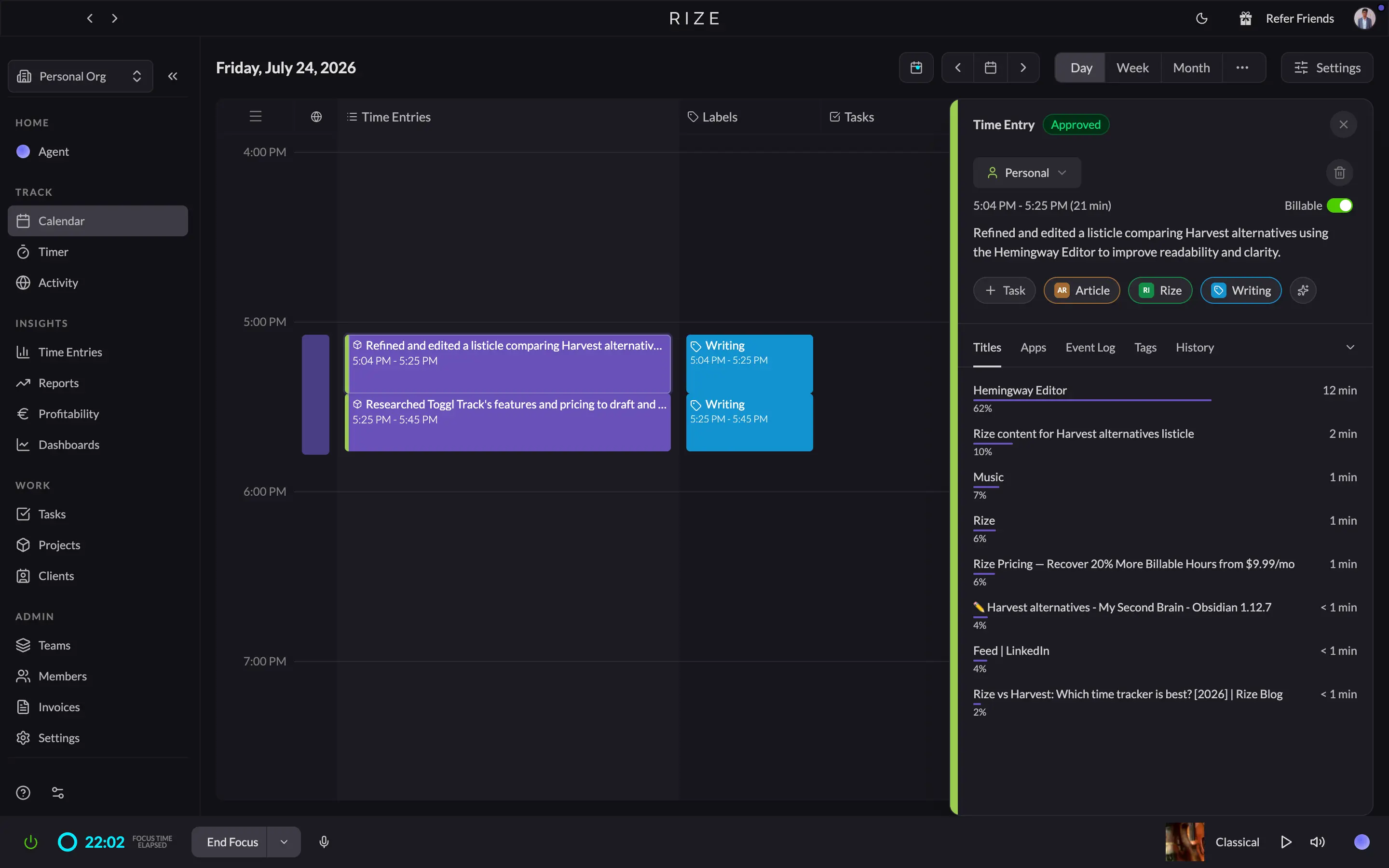This screenshot has height=868, width=1389.
Task: Toggle the globe activity column
Action: click(x=316, y=117)
